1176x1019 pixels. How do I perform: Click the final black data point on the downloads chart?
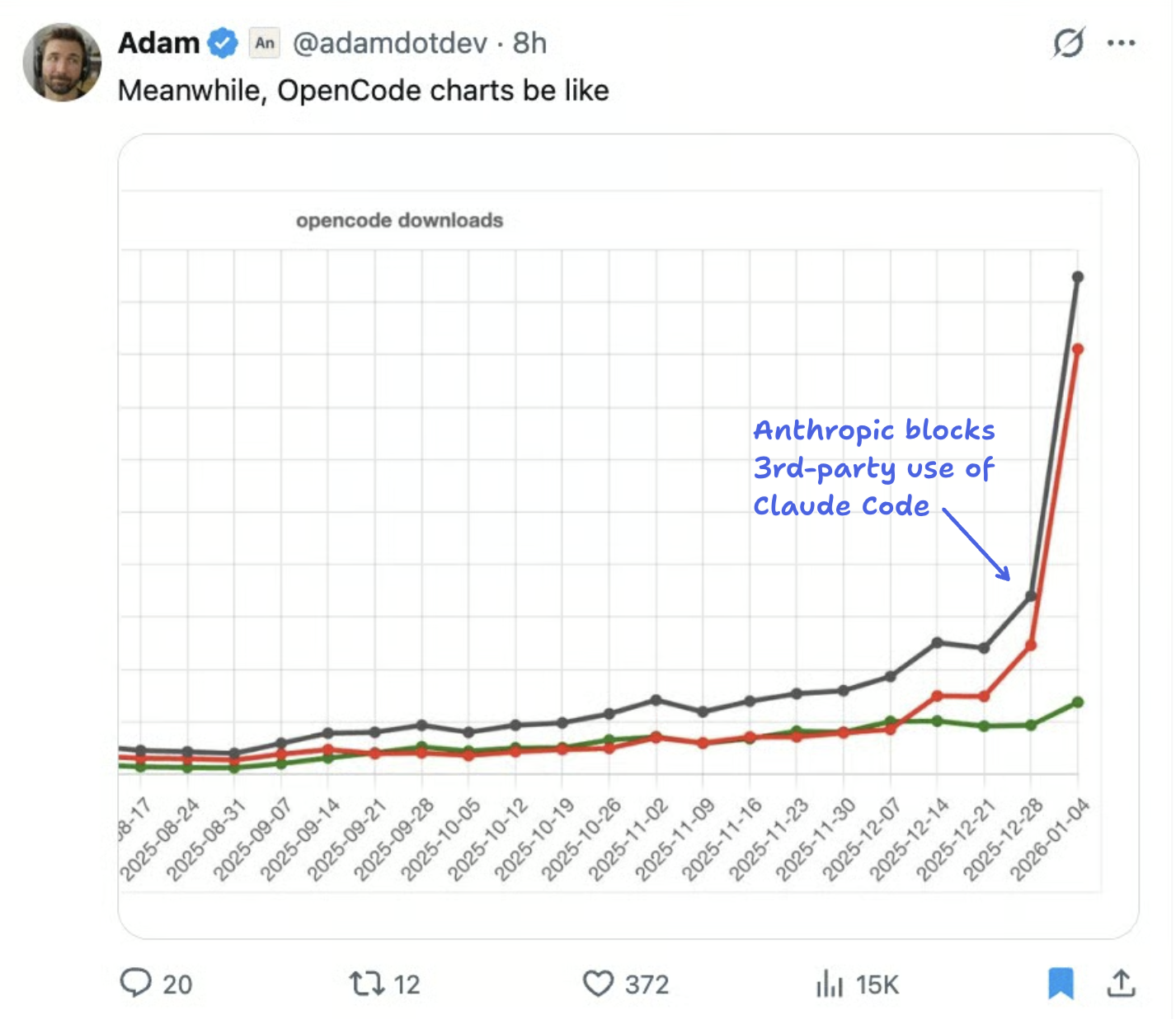(x=1076, y=278)
